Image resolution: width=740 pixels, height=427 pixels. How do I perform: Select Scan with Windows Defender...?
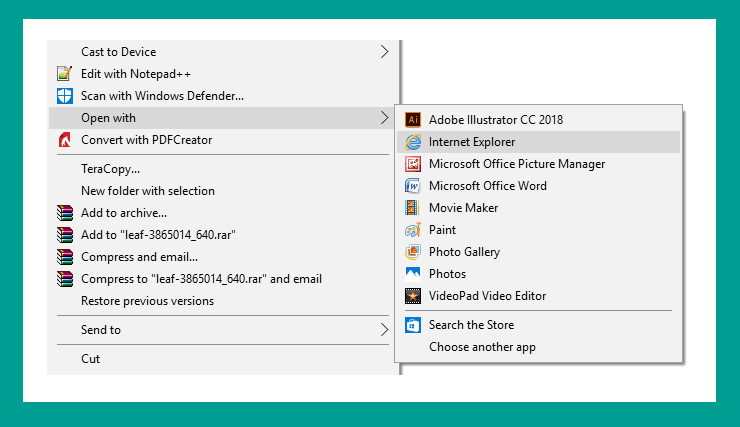coord(224,96)
